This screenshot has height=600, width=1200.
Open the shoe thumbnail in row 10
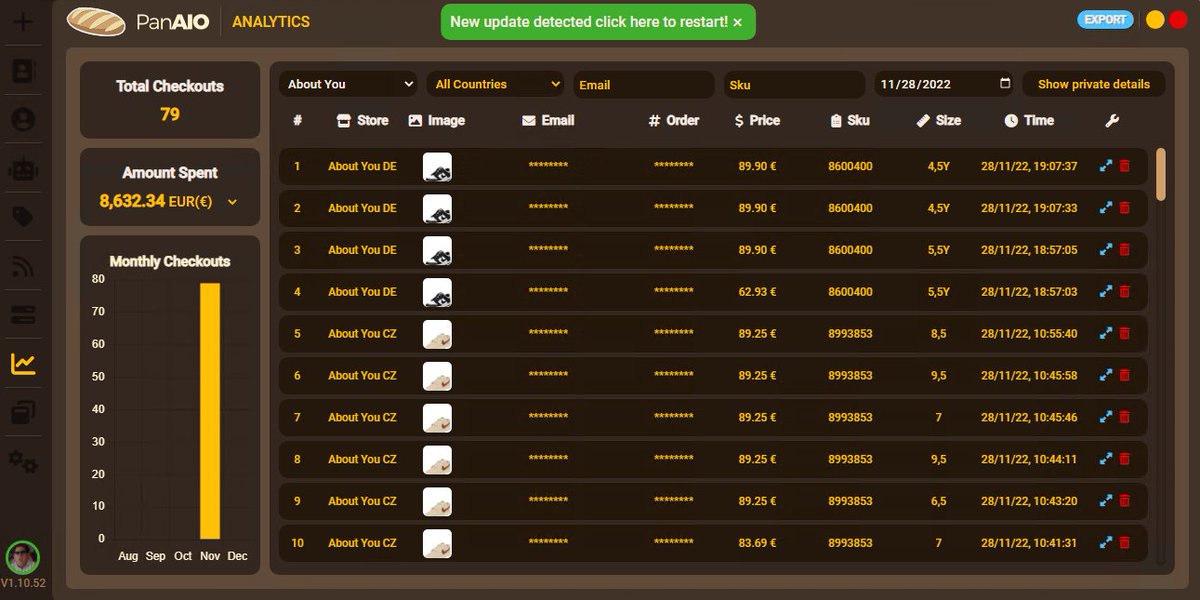coord(437,543)
